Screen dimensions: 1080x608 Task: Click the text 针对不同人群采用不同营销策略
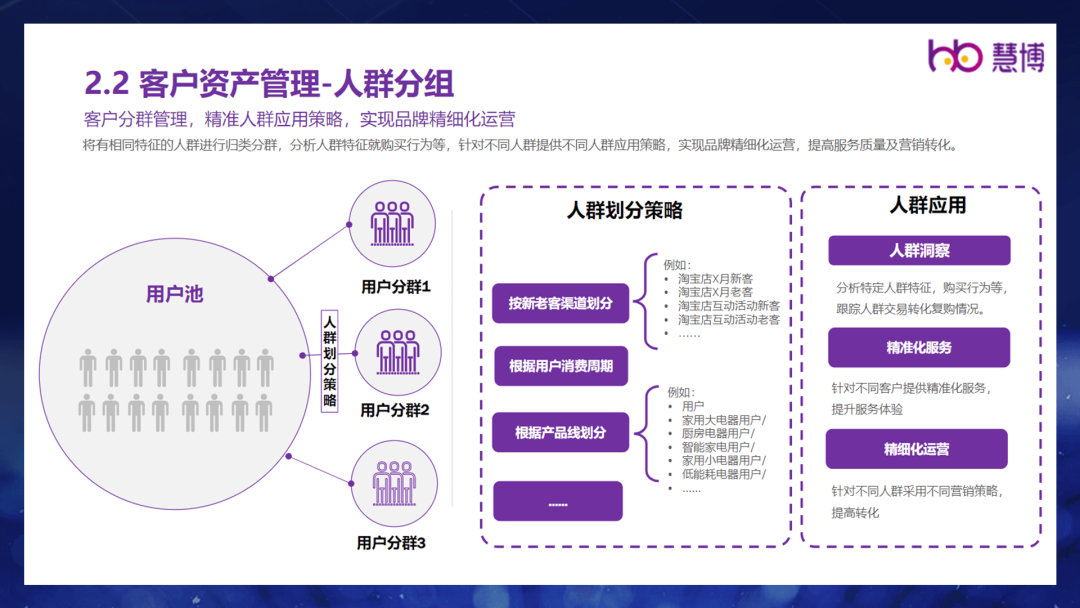917,491
